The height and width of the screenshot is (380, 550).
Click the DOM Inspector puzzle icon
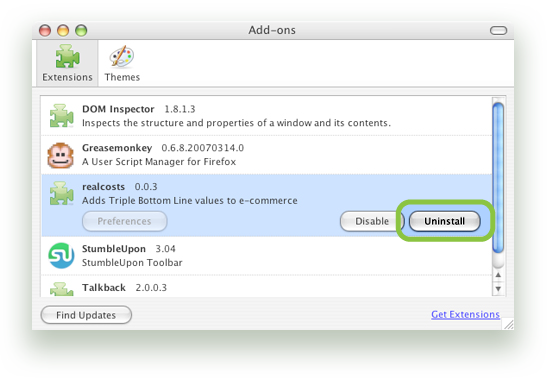(61, 115)
